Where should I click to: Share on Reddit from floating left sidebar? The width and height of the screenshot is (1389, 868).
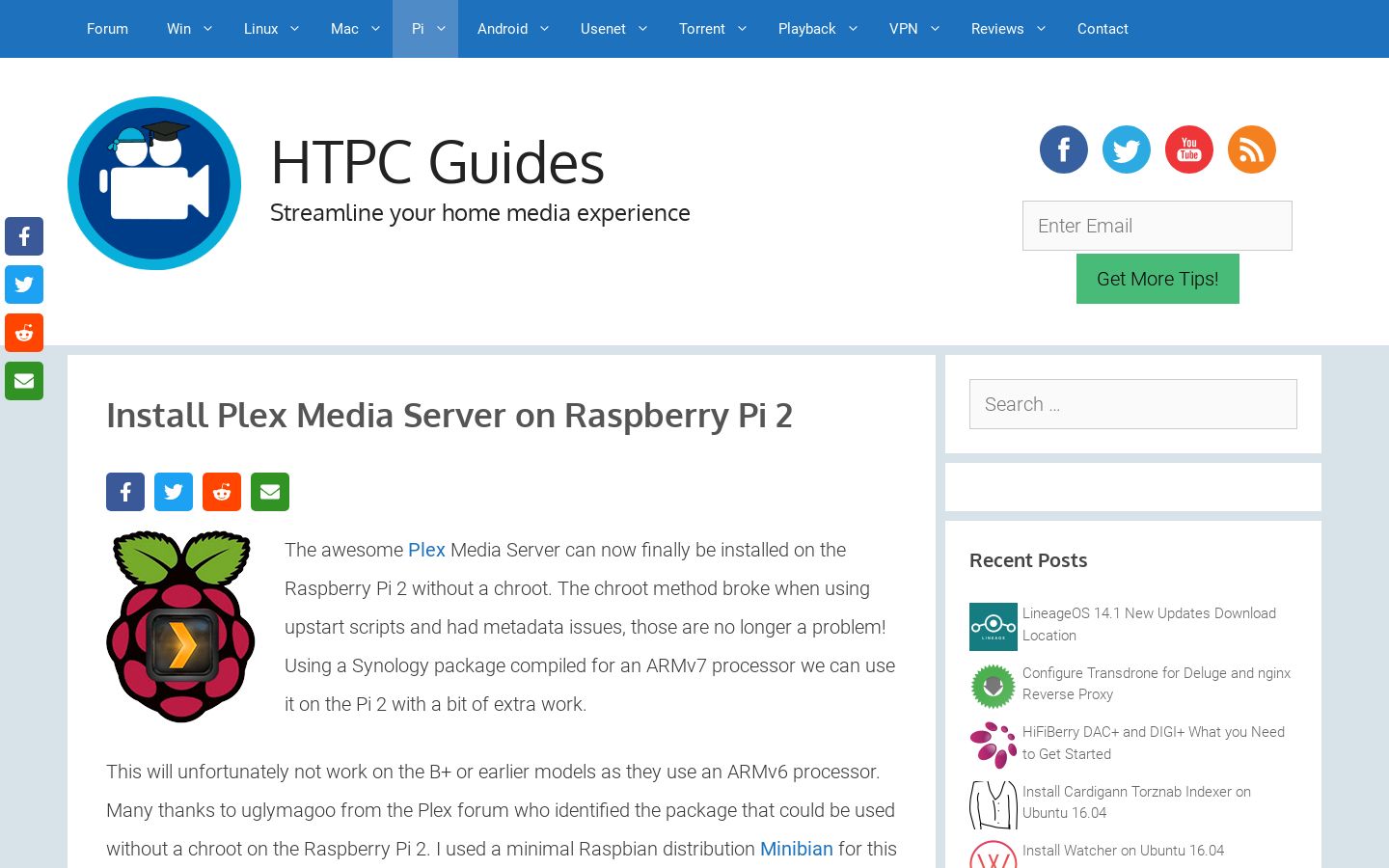(x=24, y=333)
